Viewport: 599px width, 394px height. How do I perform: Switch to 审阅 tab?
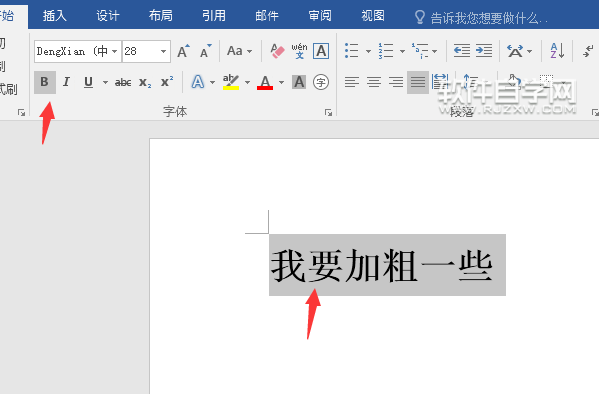point(320,16)
